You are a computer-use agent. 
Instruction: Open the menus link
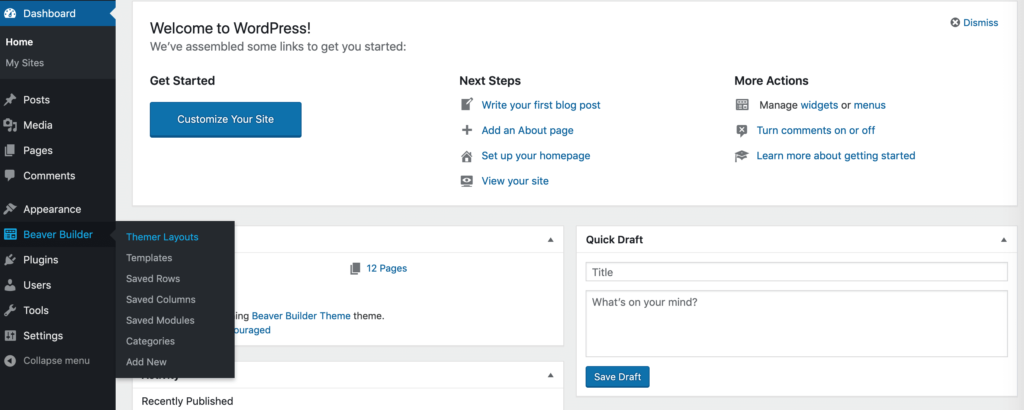(869, 104)
